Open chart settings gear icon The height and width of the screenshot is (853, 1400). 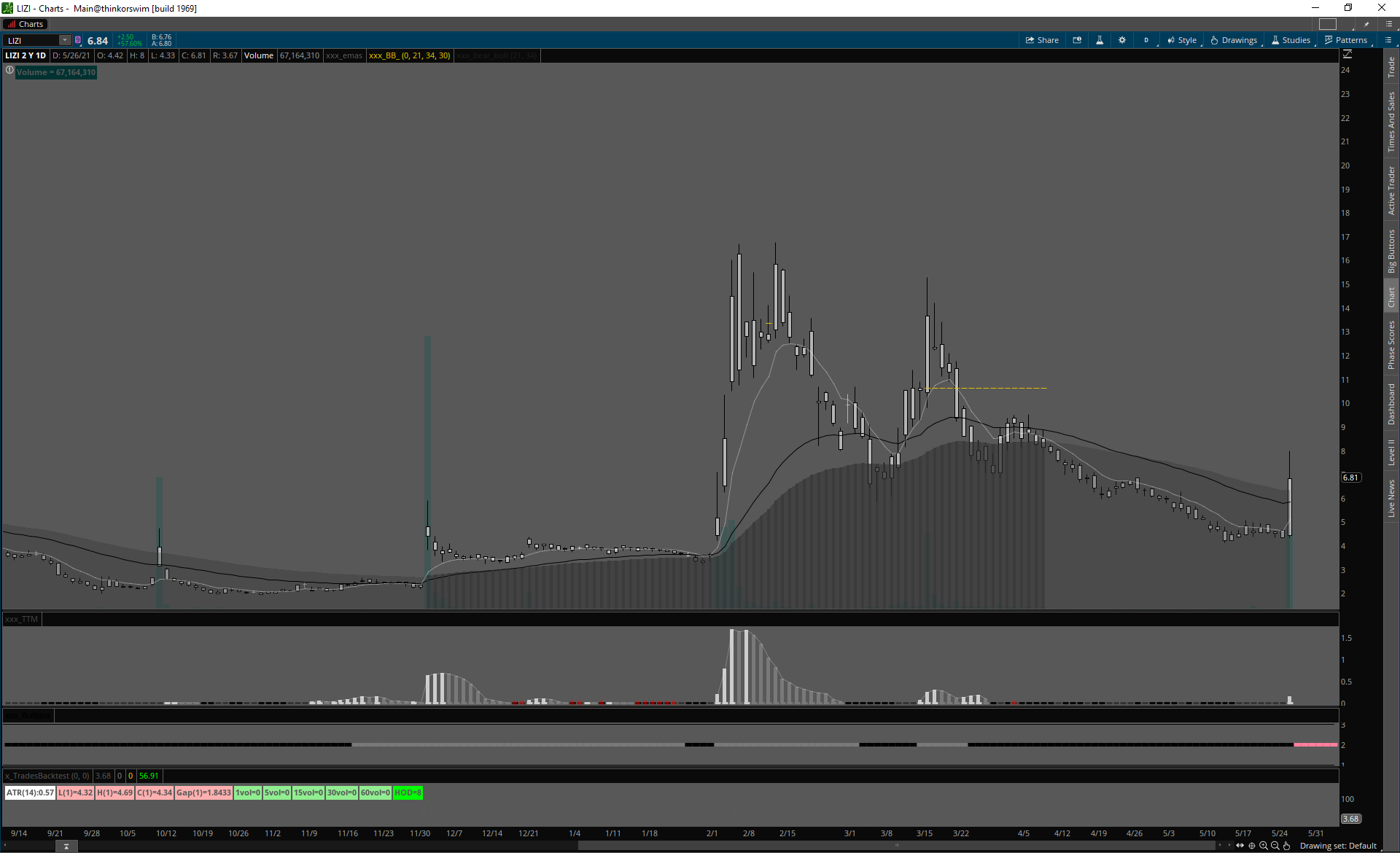1122,40
